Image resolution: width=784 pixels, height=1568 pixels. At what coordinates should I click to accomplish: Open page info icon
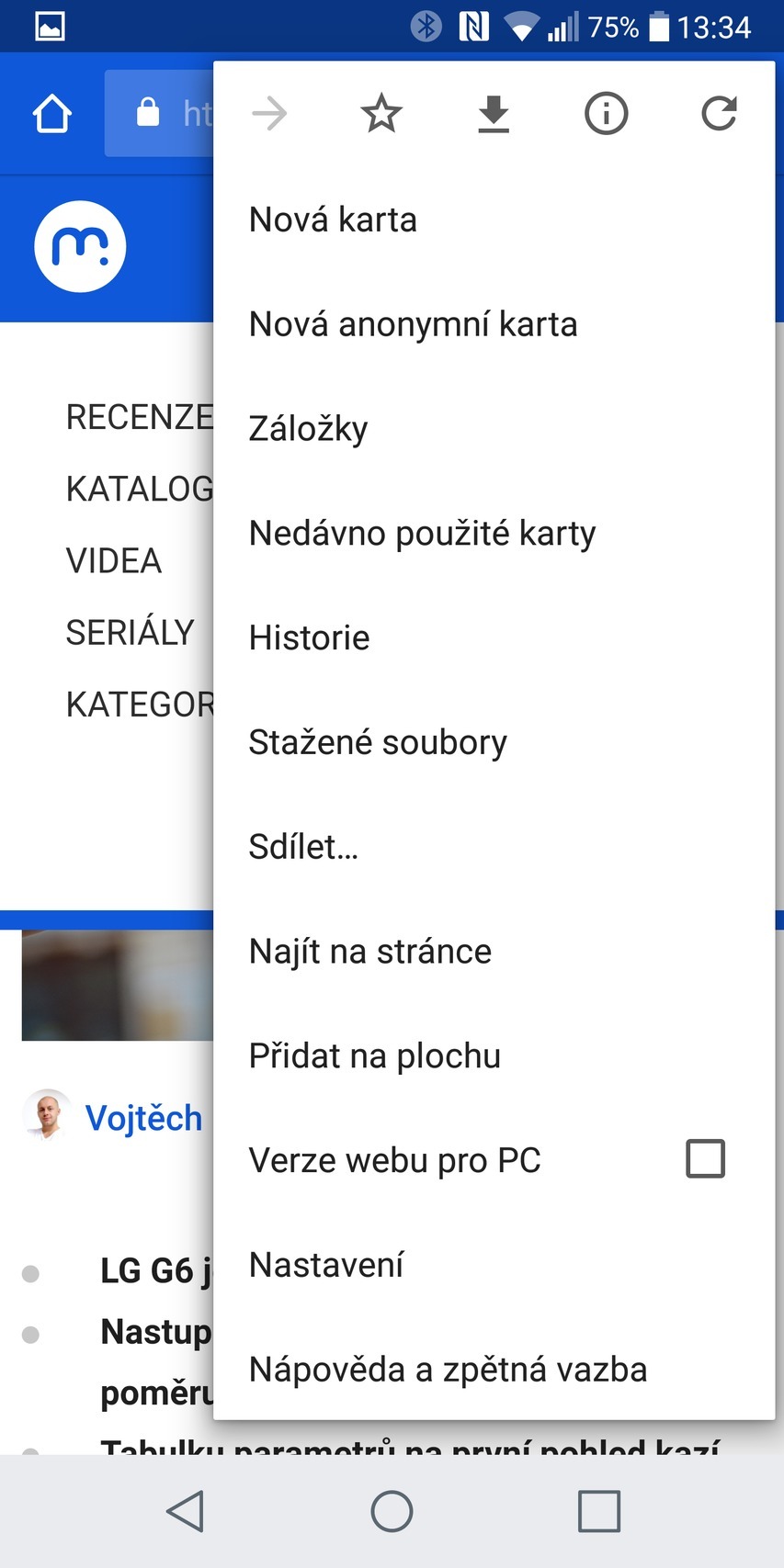606,114
